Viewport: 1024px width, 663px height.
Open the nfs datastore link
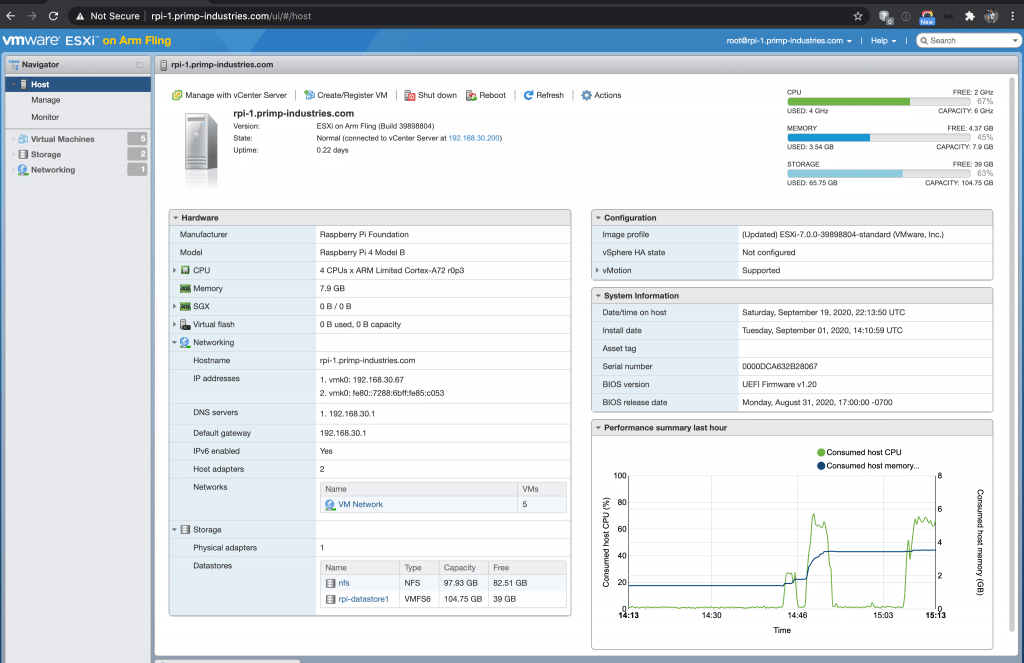(344, 583)
